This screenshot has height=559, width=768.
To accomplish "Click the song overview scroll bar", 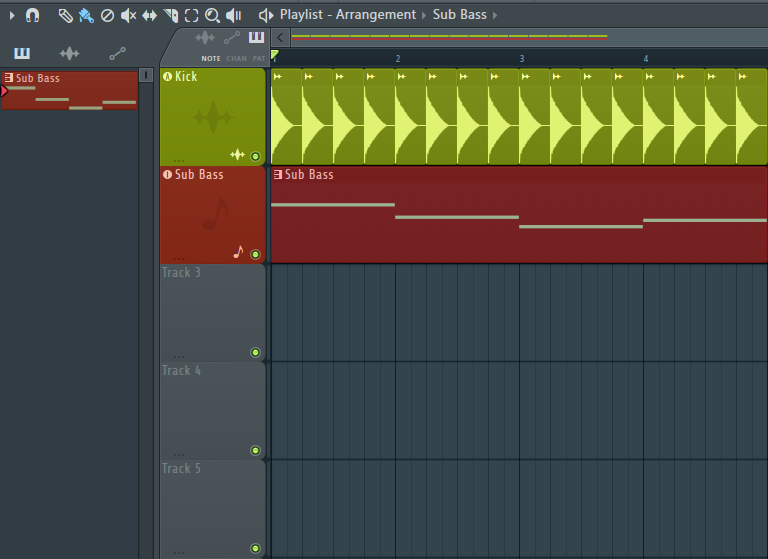I will click(x=529, y=37).
